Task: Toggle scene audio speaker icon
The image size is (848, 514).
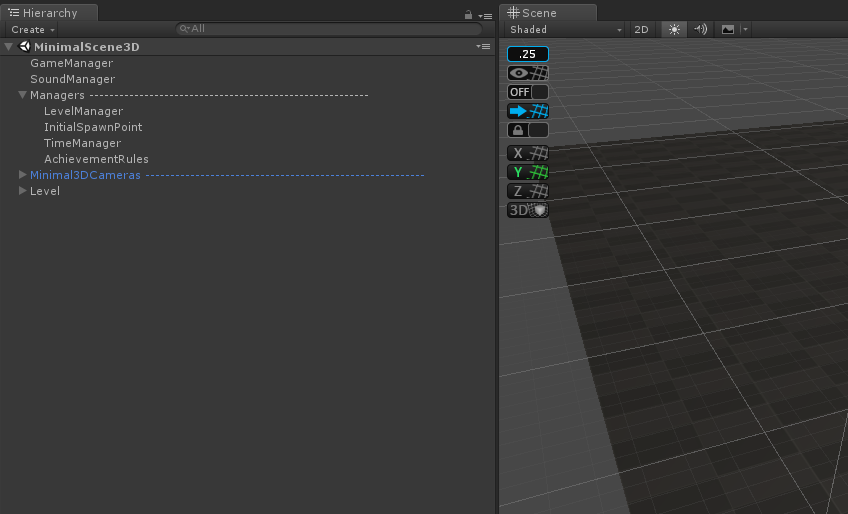Action: [x=700, y=30]
